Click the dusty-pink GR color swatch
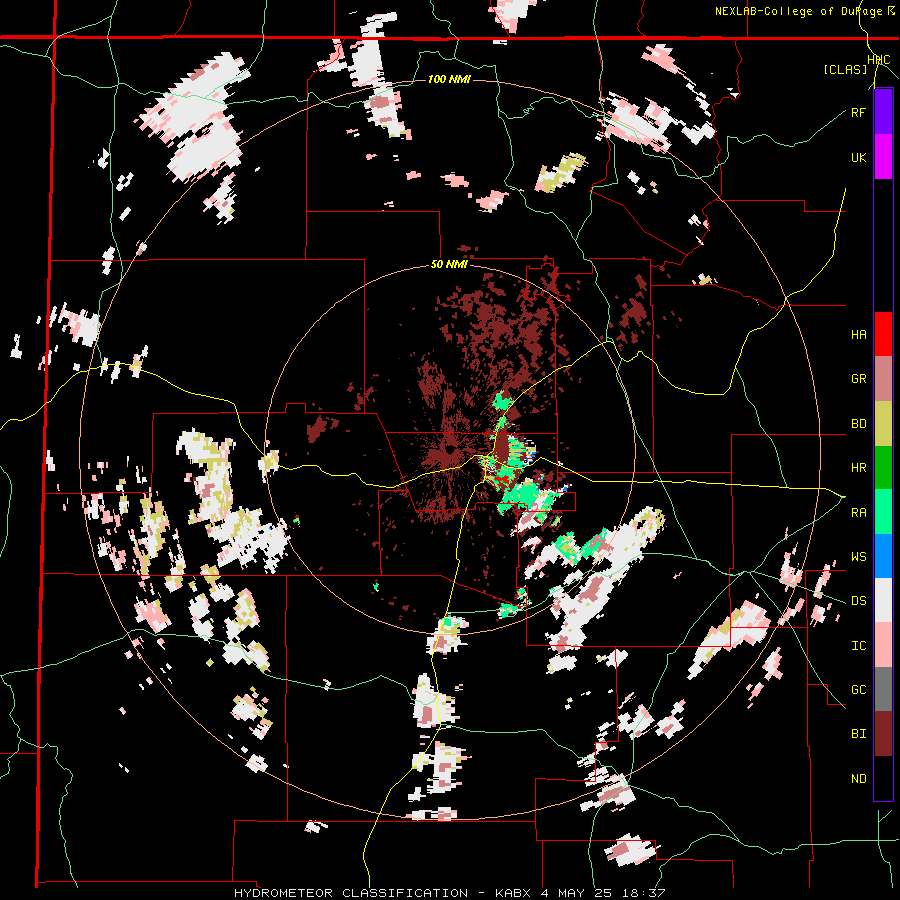Image resolution: width=900 pixels, height=900 pixels. [x=883, y=379]
